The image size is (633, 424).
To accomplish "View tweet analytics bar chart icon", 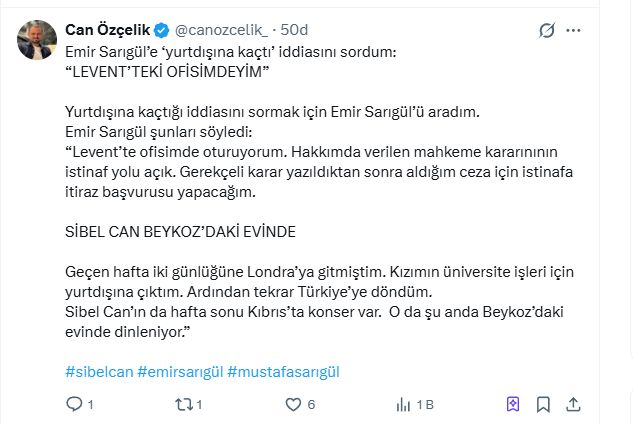I will [404, 404].
